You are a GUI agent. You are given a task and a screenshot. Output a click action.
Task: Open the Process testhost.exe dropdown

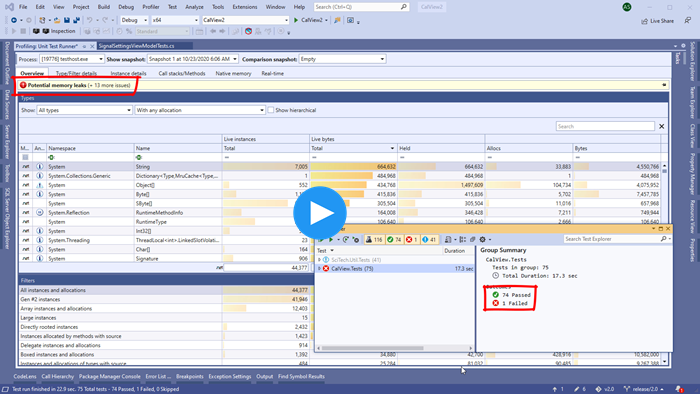point(72,59)
